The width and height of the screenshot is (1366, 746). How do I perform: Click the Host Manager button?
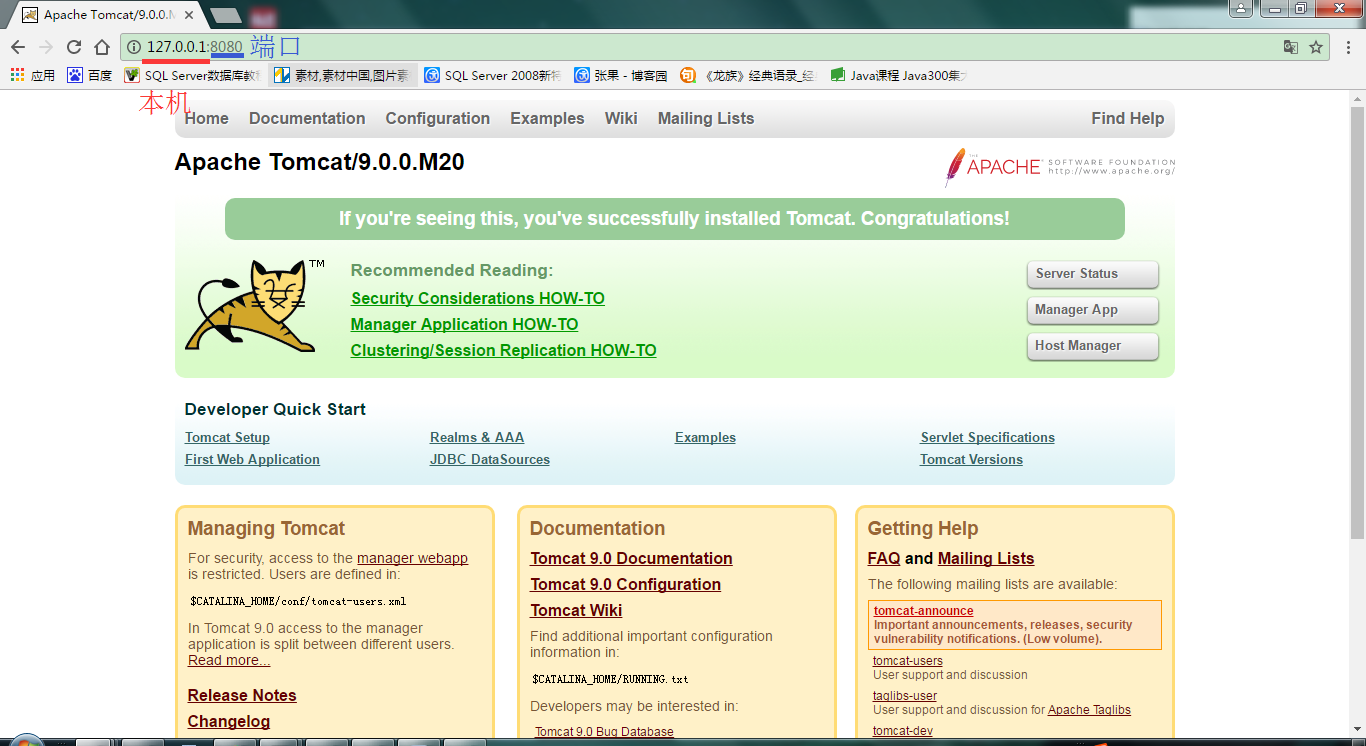click(1093, 346)
